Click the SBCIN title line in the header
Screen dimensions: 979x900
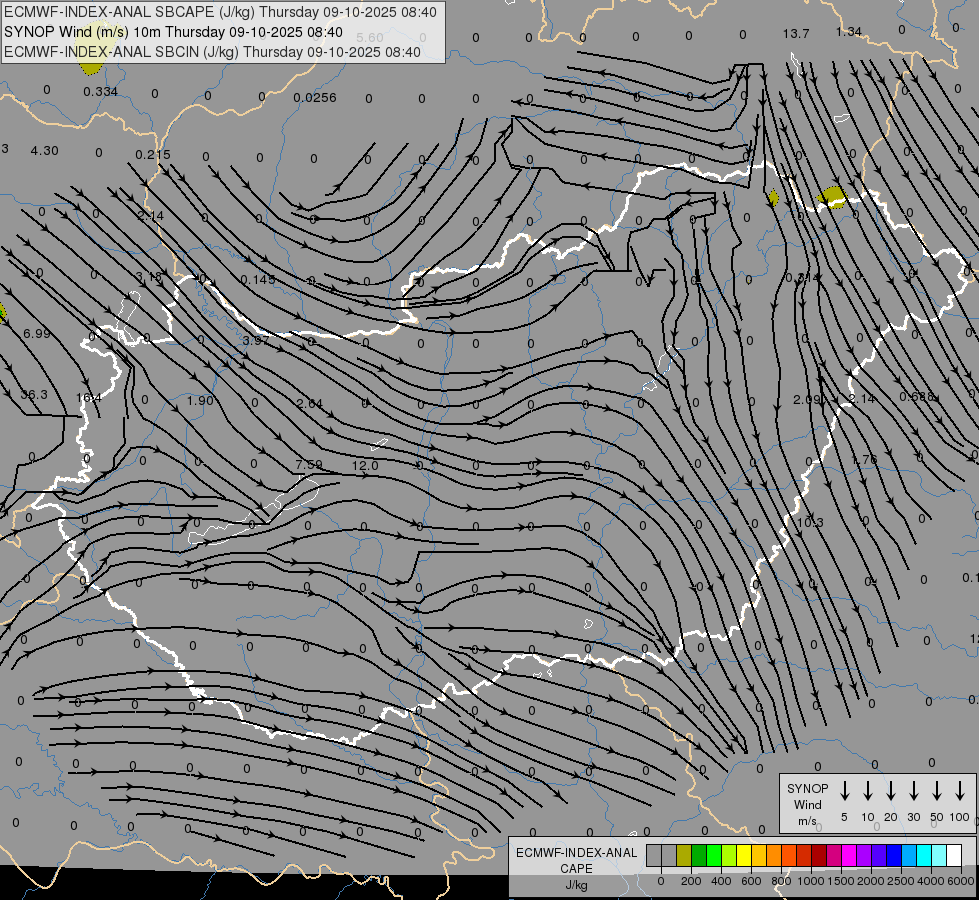212,52
